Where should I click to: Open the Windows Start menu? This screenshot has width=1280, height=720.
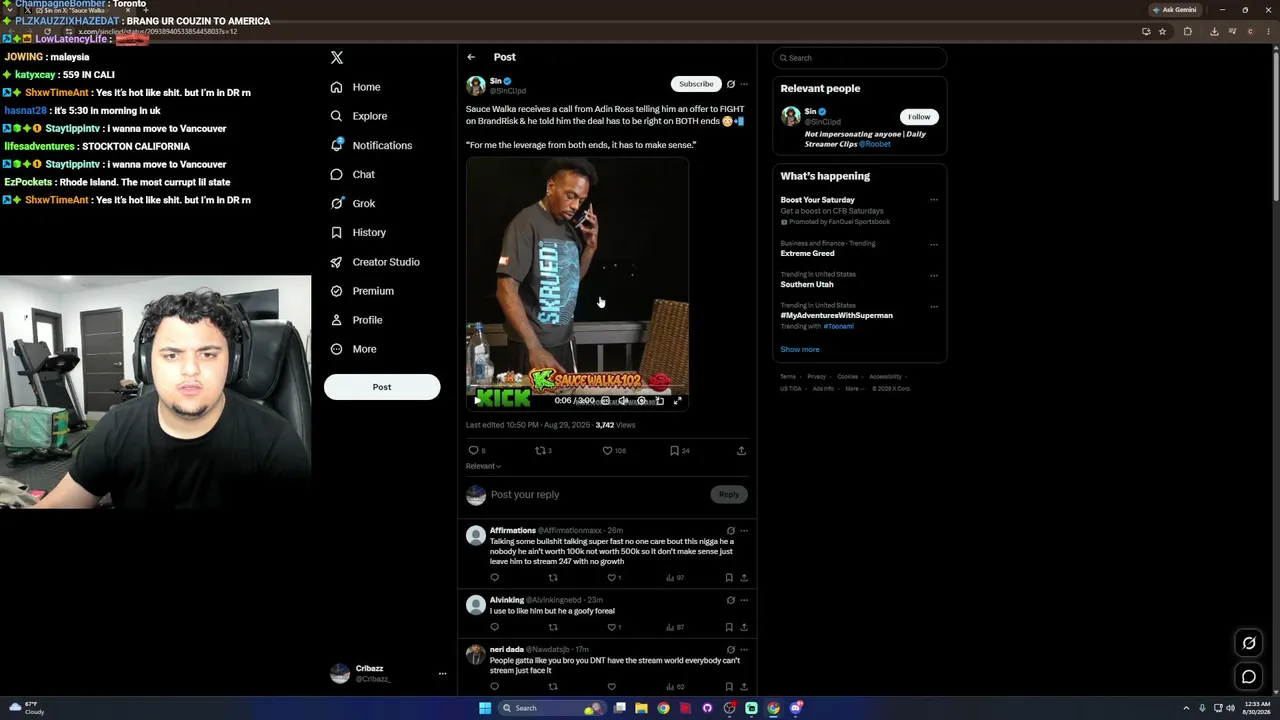pyautogui.click(x=485, y=708)
